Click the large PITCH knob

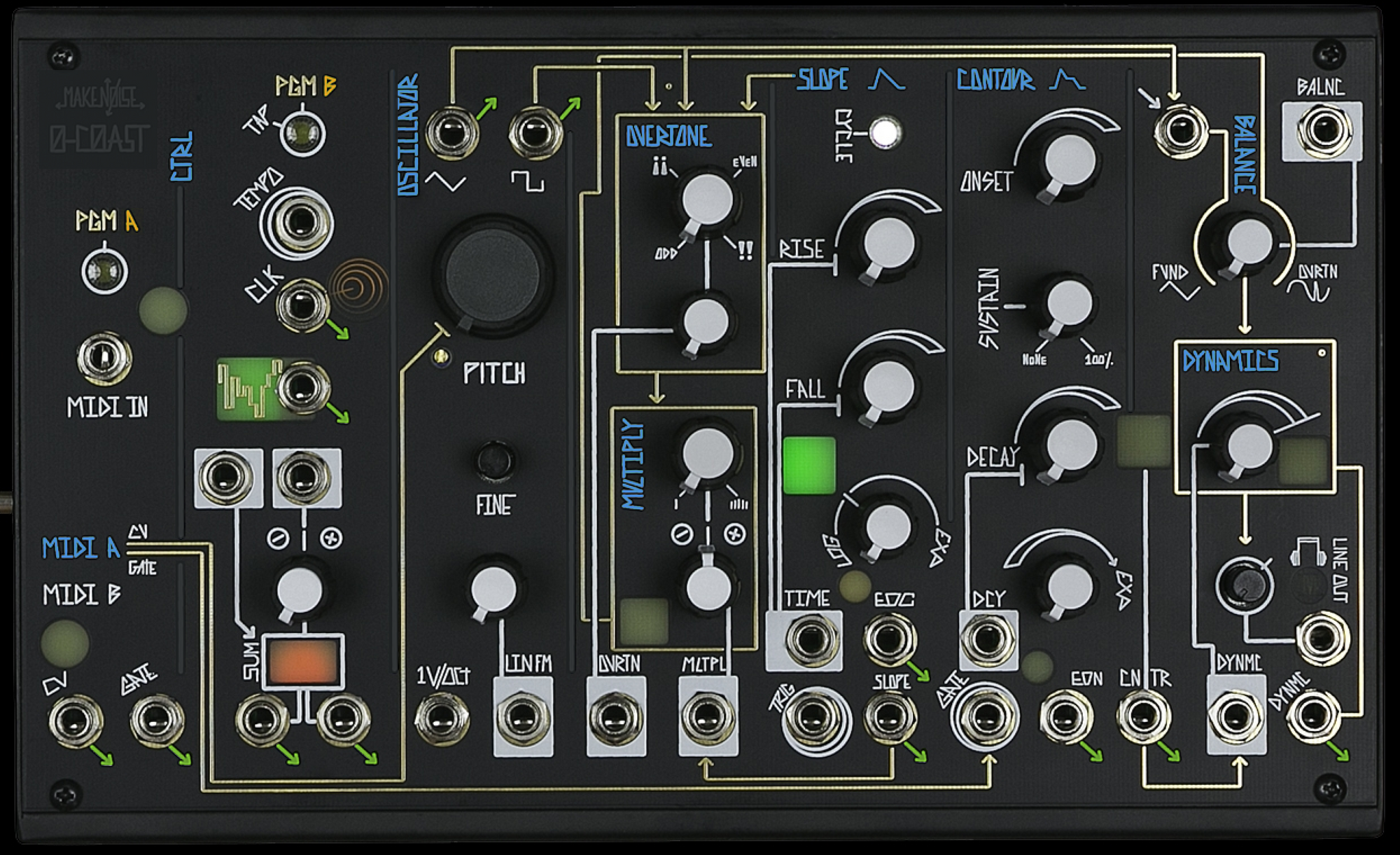[x=493, y=274]
